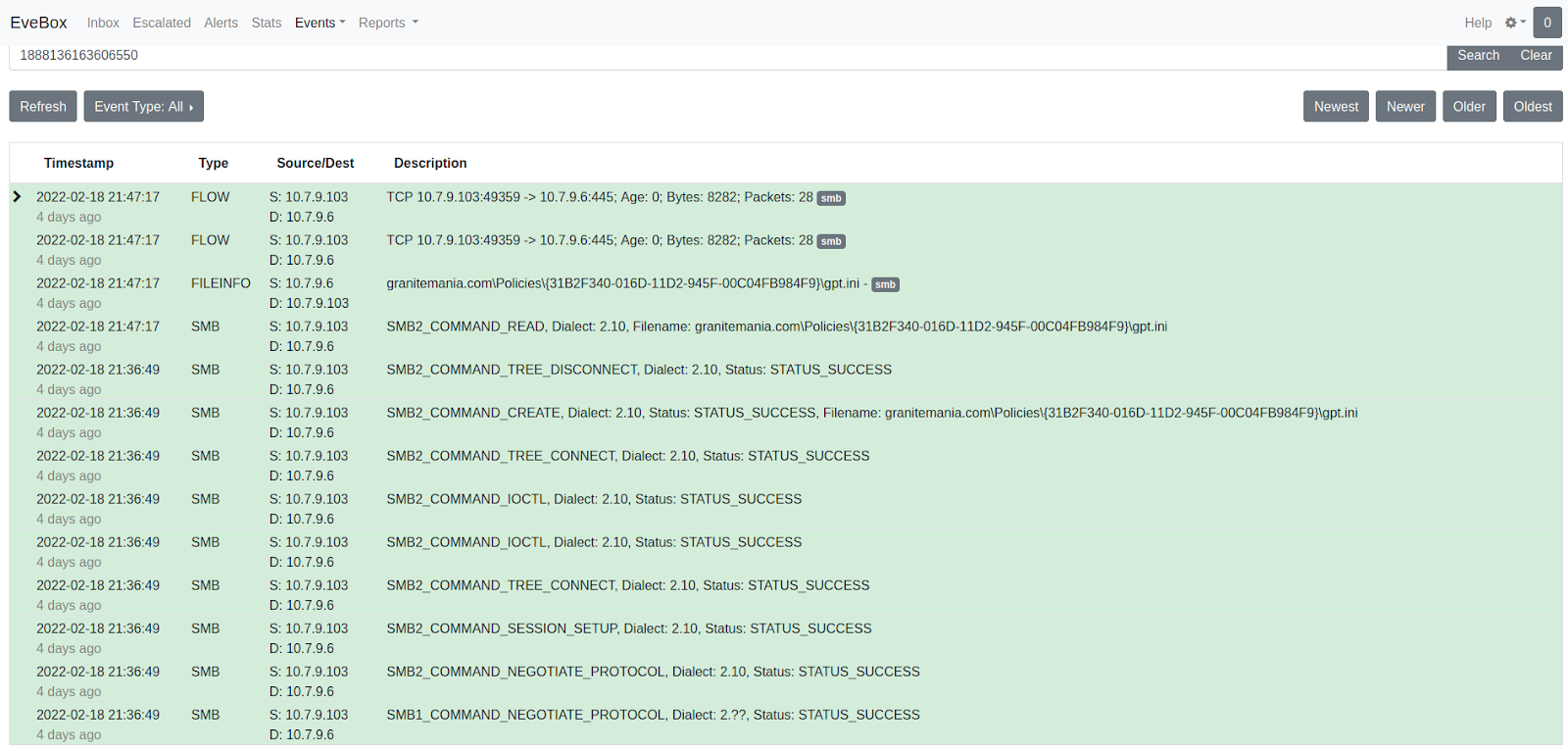This screenshot has height=751, width=1568.
Task: Click the Description column header
Action: pos(430,163)
